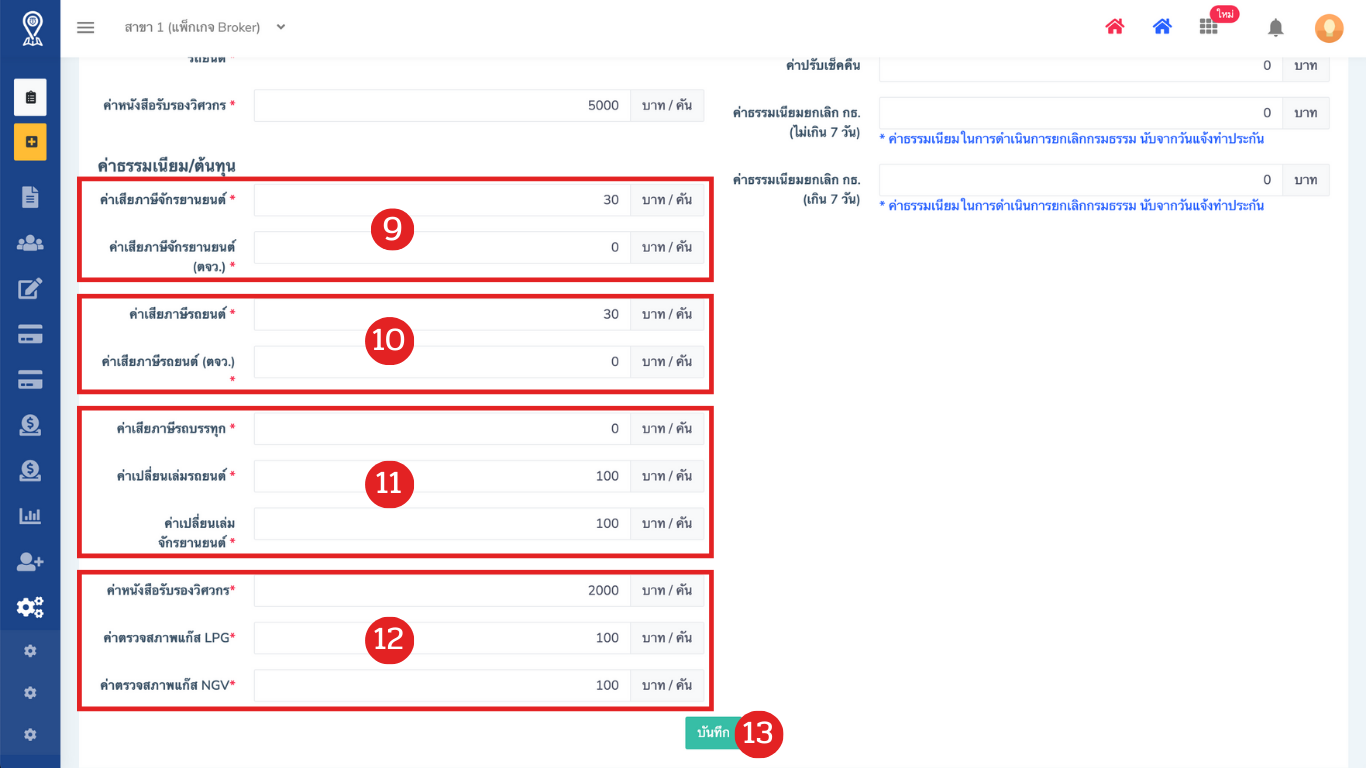Focus the ค่าปรับเช็คคืน field

(x=1080, y=66)
